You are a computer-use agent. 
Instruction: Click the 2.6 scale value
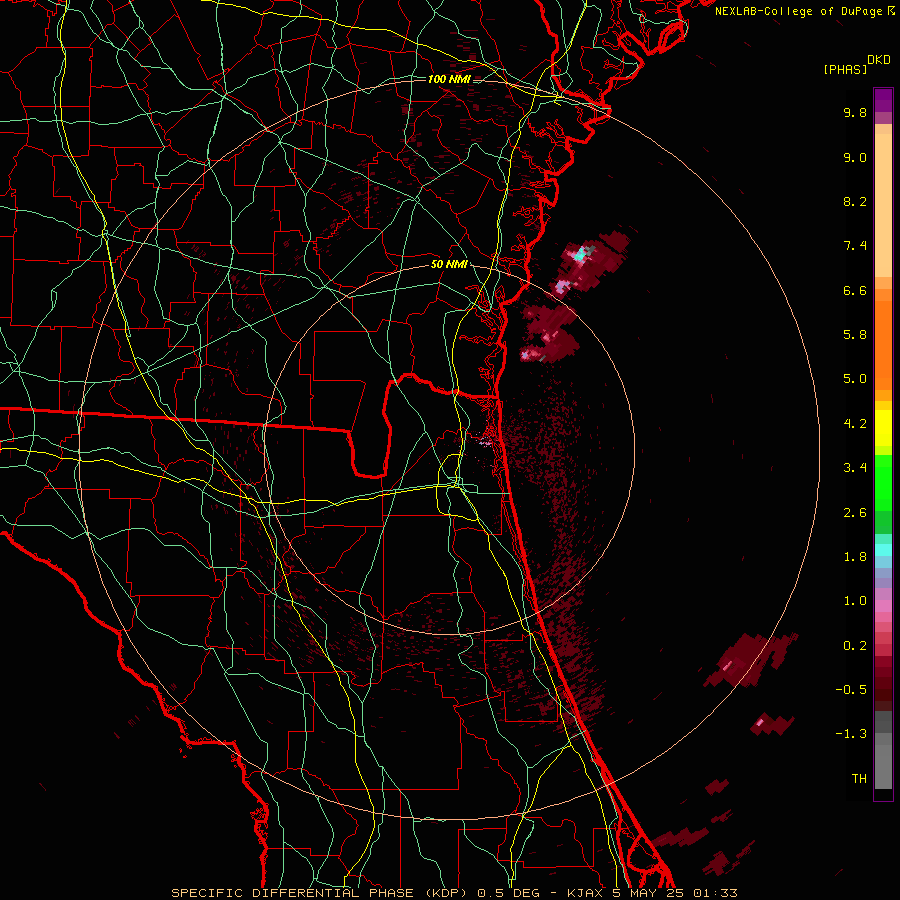[x=855, y=513]
